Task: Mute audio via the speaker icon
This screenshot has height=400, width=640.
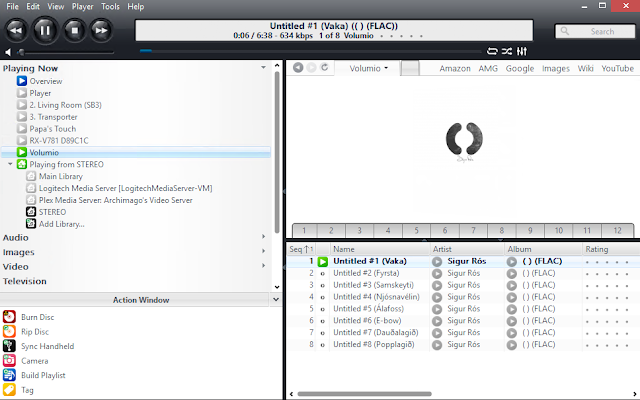Action: [8, 52]
